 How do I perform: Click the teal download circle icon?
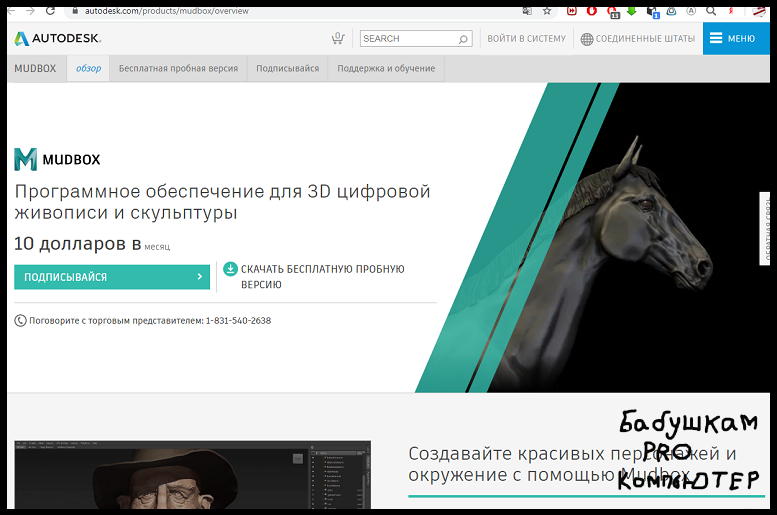(230, 269)
